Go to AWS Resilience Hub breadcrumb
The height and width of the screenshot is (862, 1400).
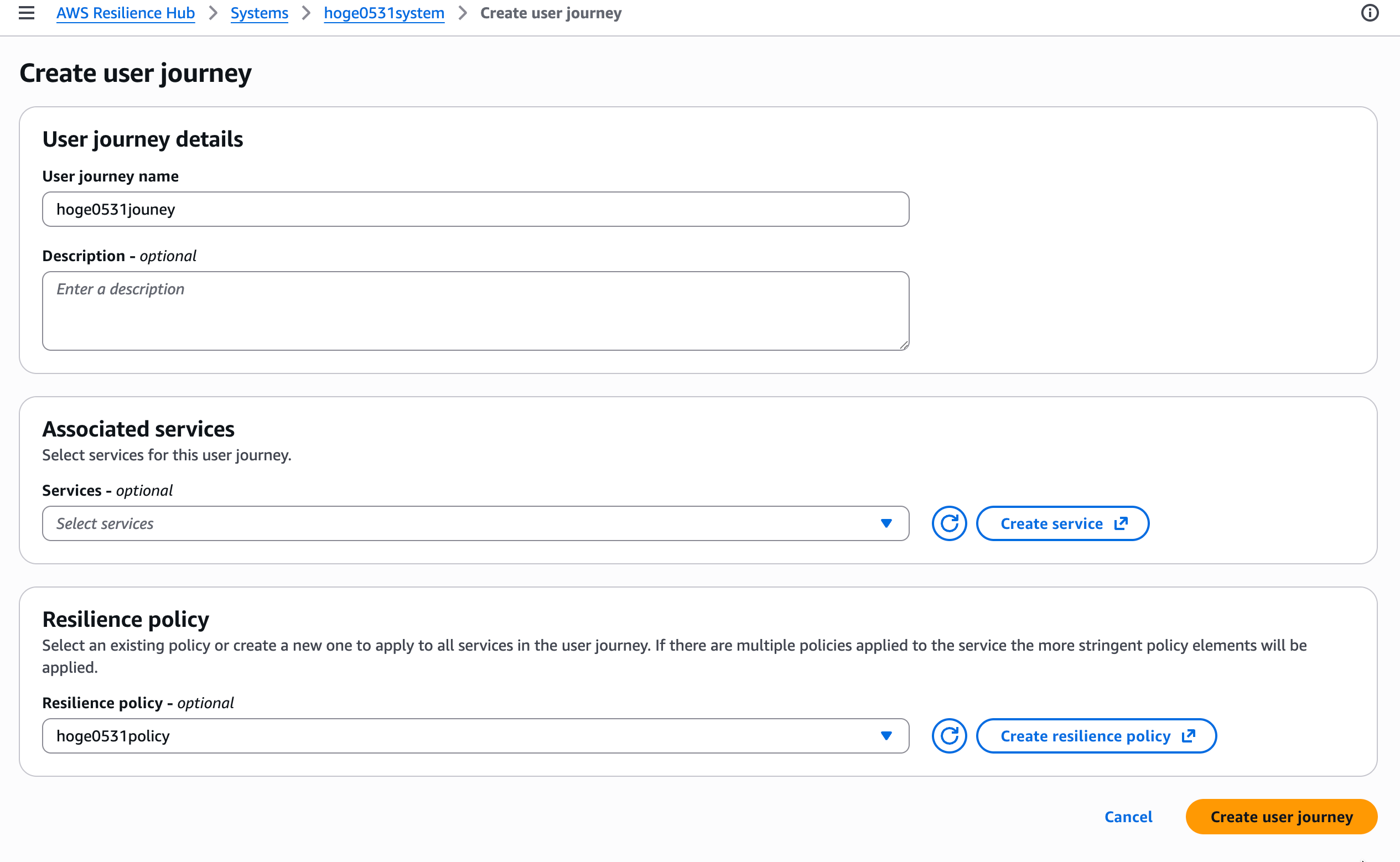coord(126,13)
